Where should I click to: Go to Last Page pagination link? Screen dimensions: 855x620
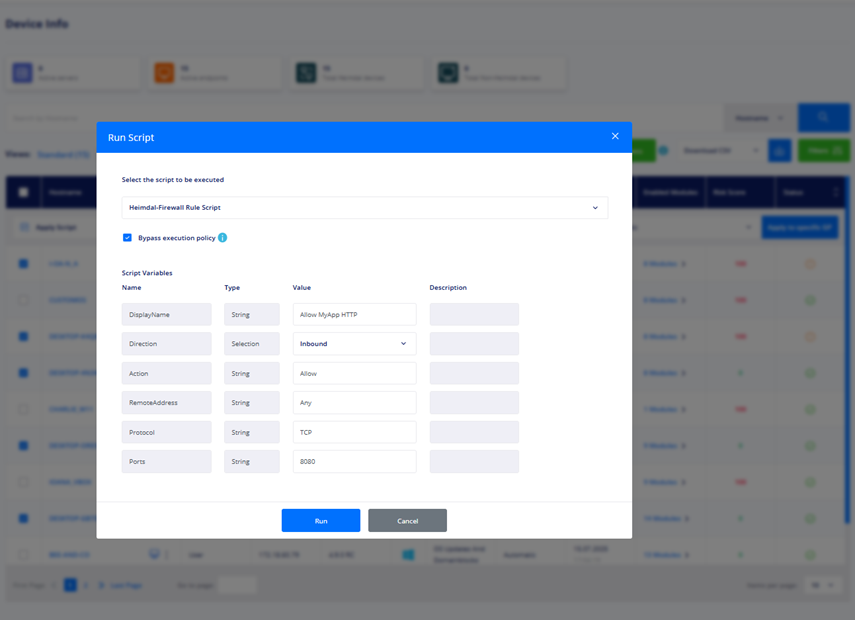126,585
